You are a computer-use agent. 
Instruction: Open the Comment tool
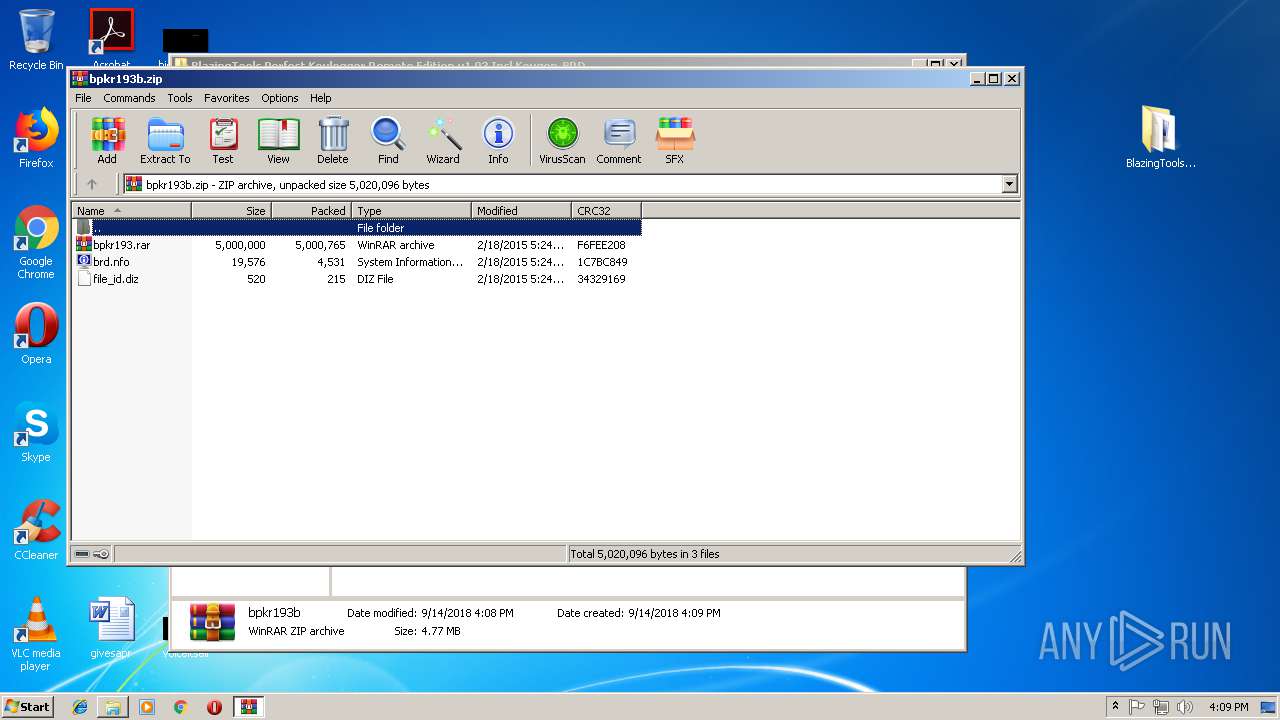[619, 140]
